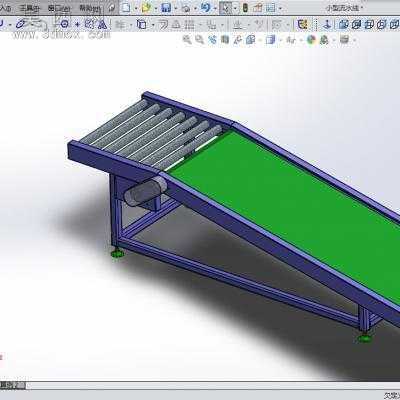The height and width of the screenshot is (400, 400).
Task: Click the Print icon
Action: coord(186,8)
